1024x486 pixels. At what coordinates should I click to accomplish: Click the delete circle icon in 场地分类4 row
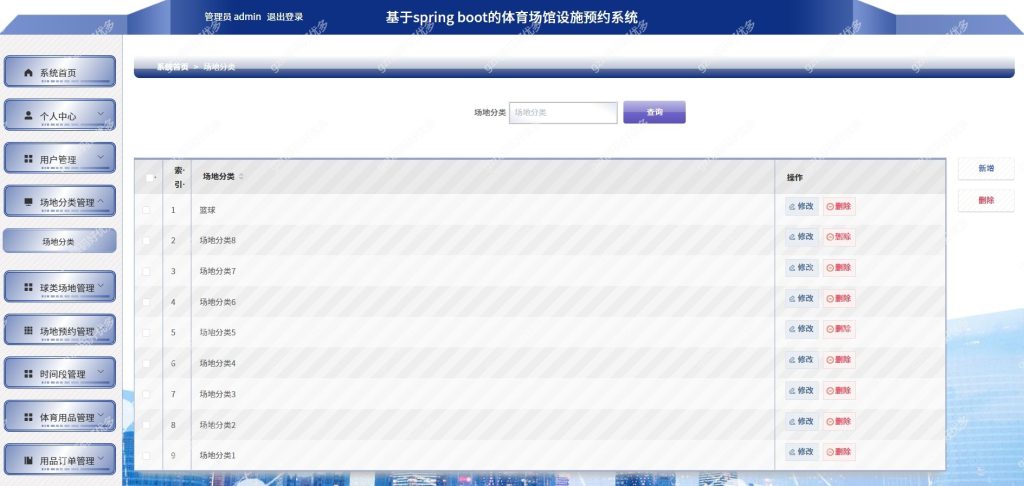(x=830, y=360)
